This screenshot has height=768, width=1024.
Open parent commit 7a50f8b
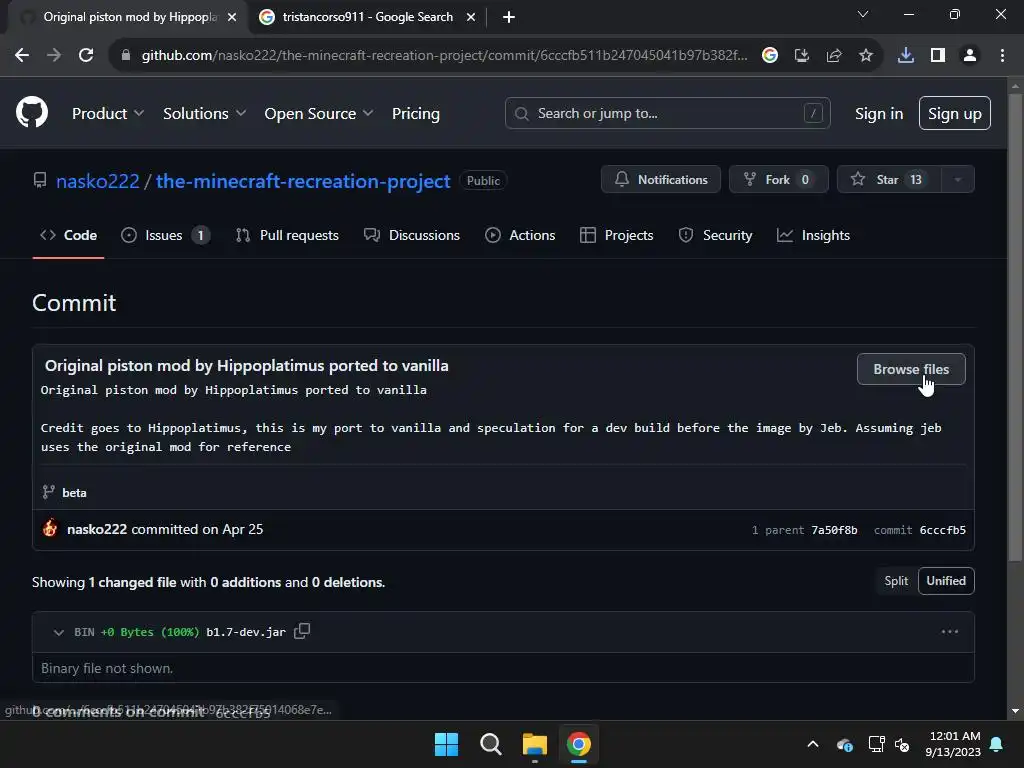click(834, 530)
